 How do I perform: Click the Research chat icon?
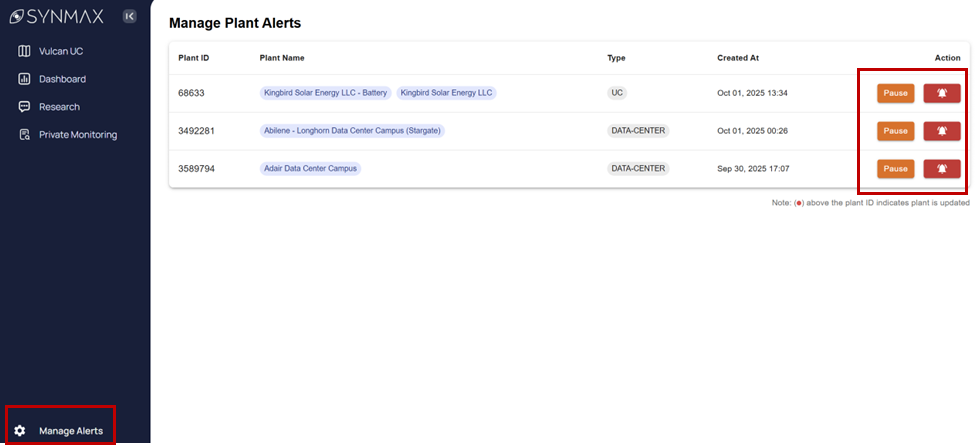pyautogui.click(x=24, y=107)
